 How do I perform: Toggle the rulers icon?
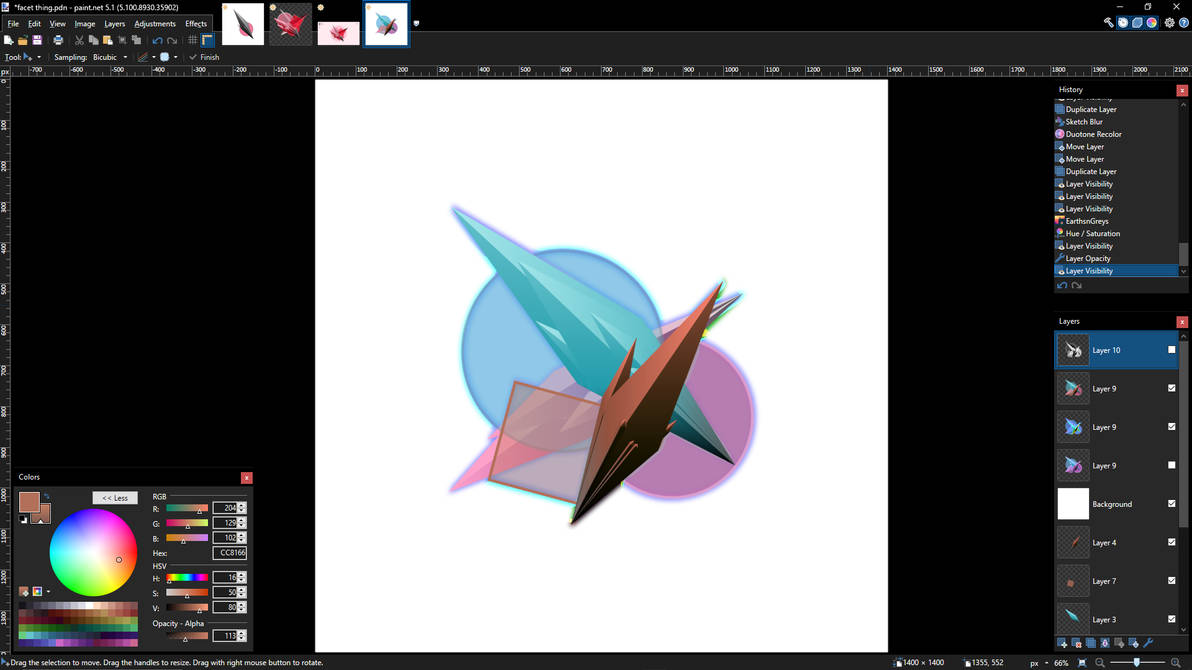pos(208,40)
